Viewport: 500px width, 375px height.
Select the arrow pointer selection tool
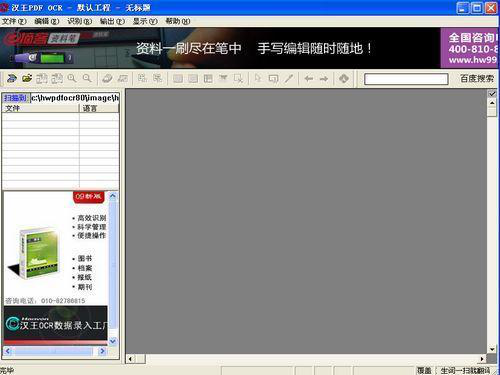(x=258, y=79)
